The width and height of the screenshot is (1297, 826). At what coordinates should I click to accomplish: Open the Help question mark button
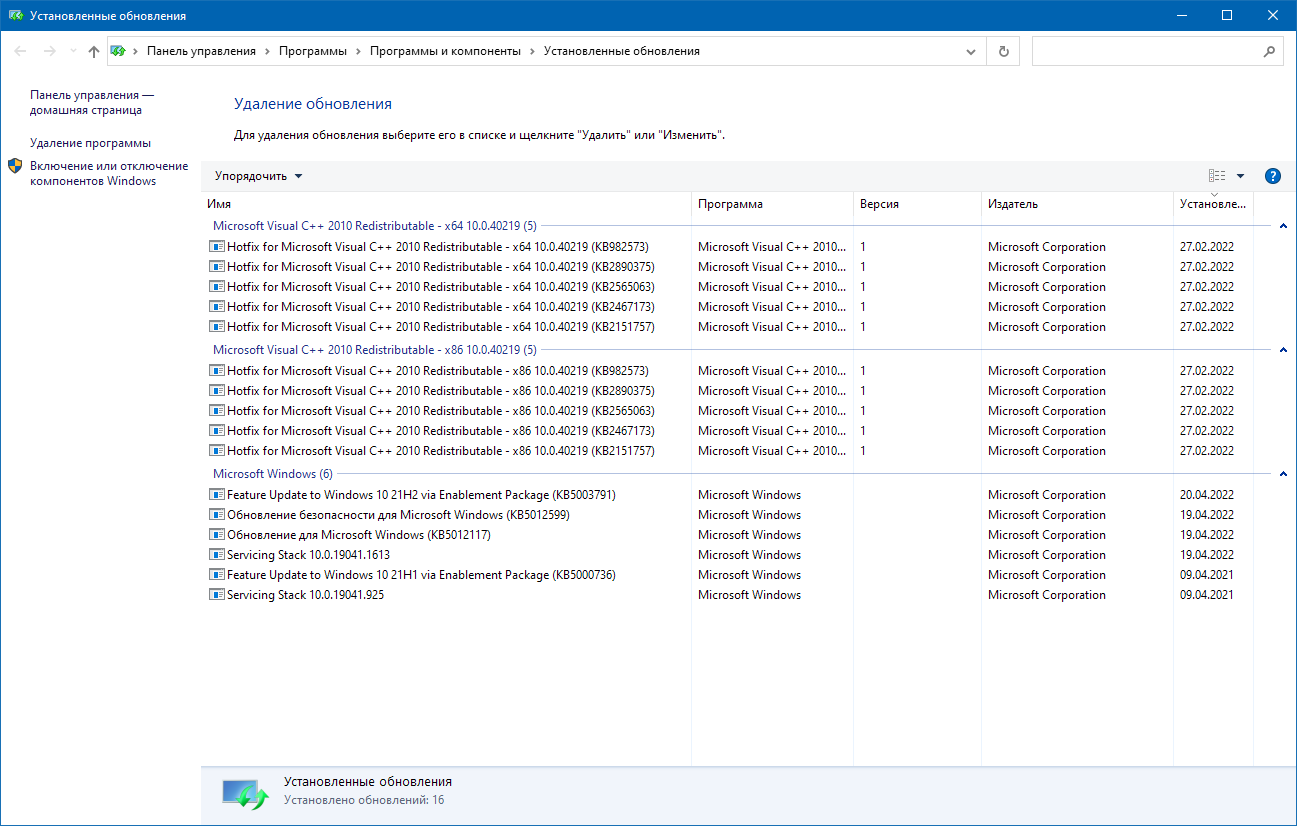(x=1273, y=176)
